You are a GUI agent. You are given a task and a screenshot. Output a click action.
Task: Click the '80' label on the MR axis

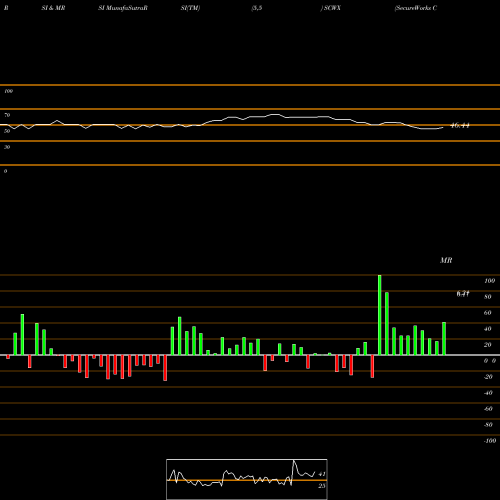point(488,297)
